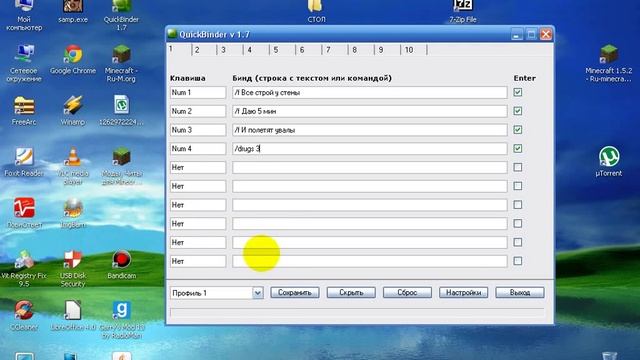Uncheck Enter checkbox for Num 2 row
640x360 pixels.
point(518,111)
